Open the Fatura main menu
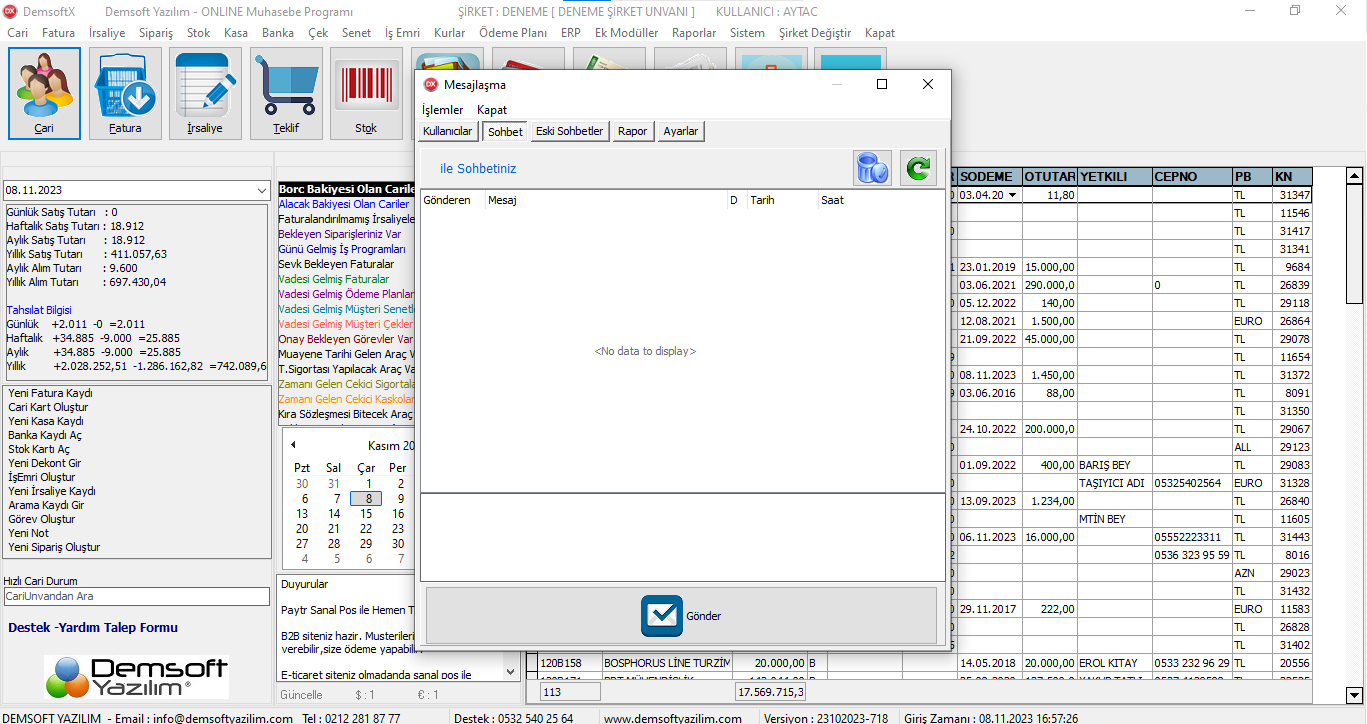Viewport: 1367px width, 724px height. 59,33
